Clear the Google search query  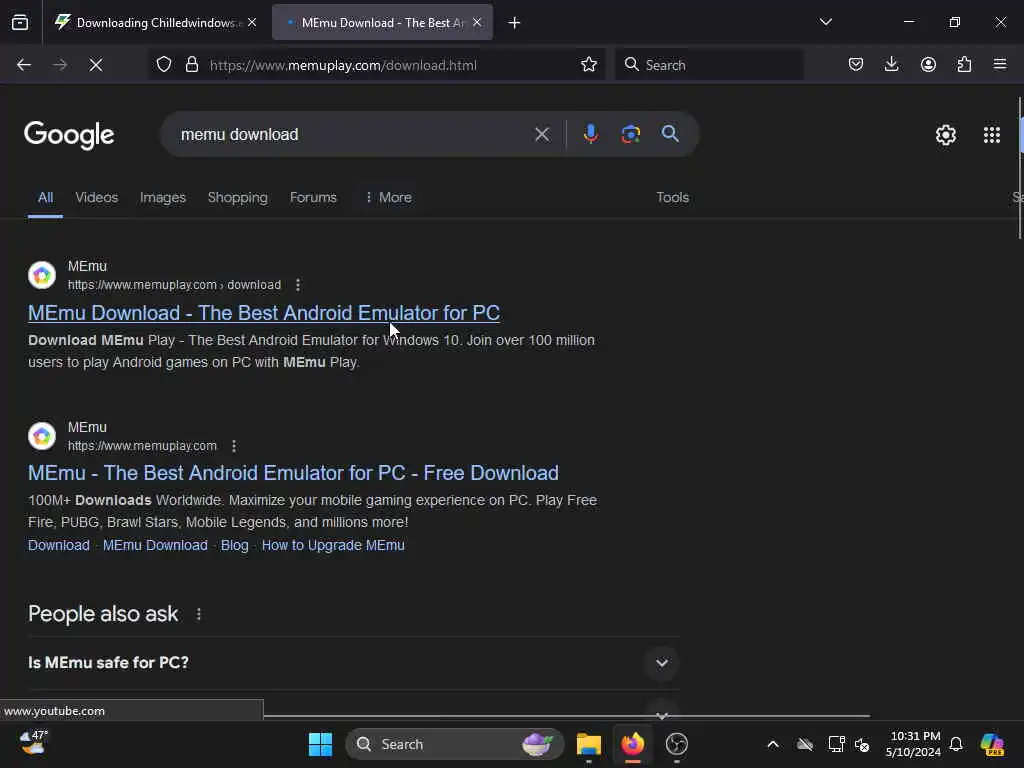[542, 135]
